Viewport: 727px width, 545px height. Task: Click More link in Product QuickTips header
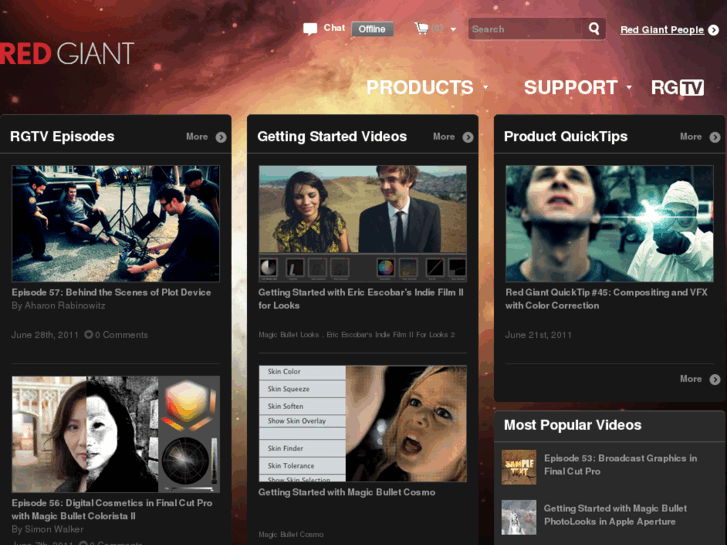tap(691, 137)
